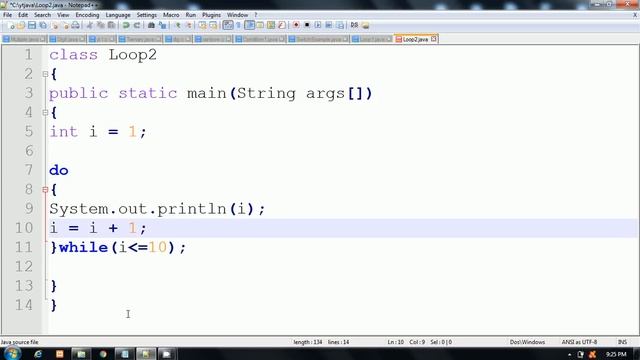Click the 'Ln : 10' status field
The image size is (640, 360).
tap(396, 342)
